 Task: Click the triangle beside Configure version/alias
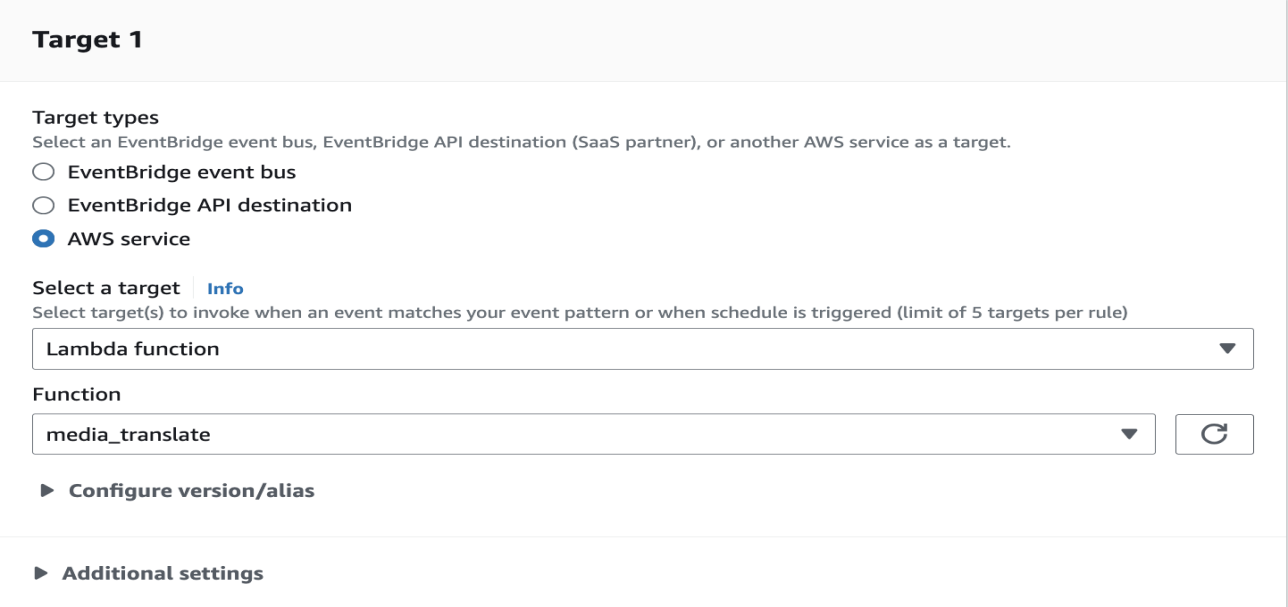pos(47,491)
